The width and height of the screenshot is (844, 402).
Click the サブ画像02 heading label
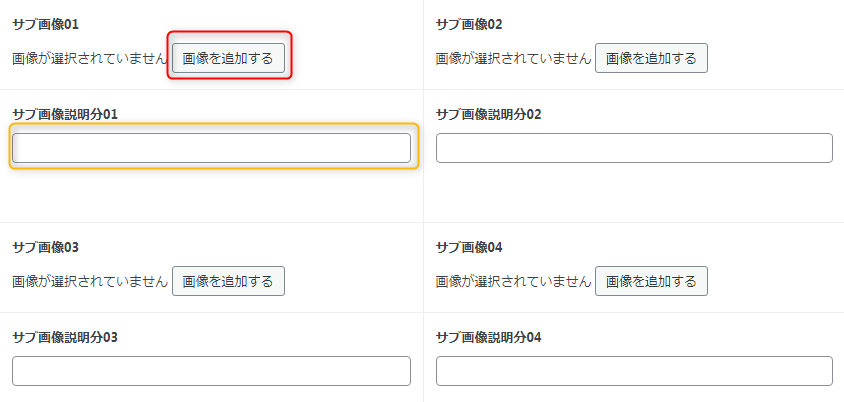point(469,24)
